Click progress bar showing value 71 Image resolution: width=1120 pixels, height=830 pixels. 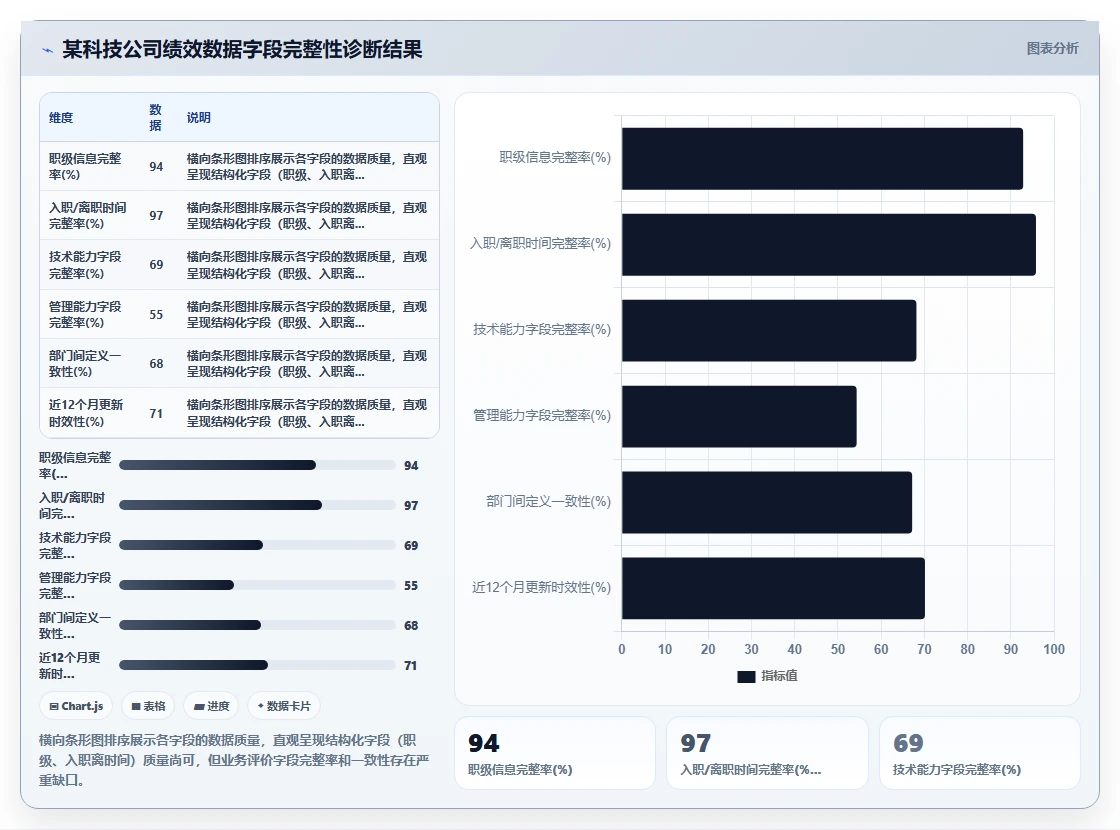pos(257,665)
